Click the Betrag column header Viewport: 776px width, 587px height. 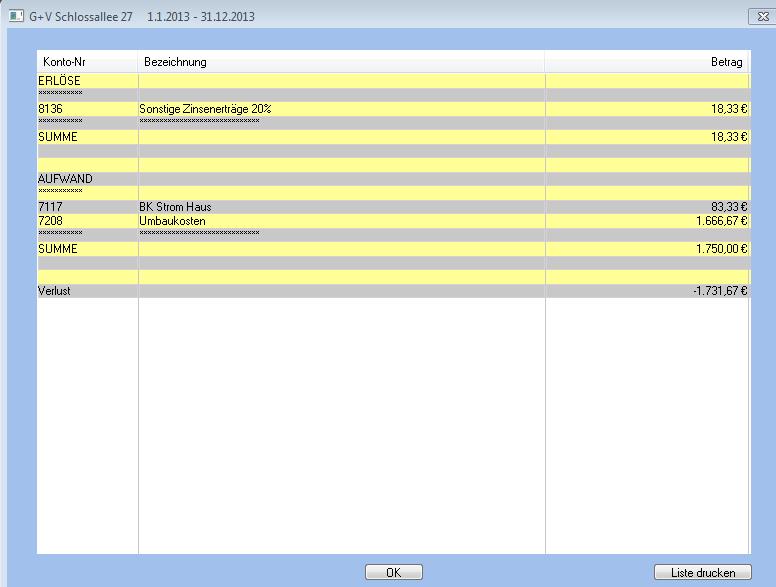point(646,62)
